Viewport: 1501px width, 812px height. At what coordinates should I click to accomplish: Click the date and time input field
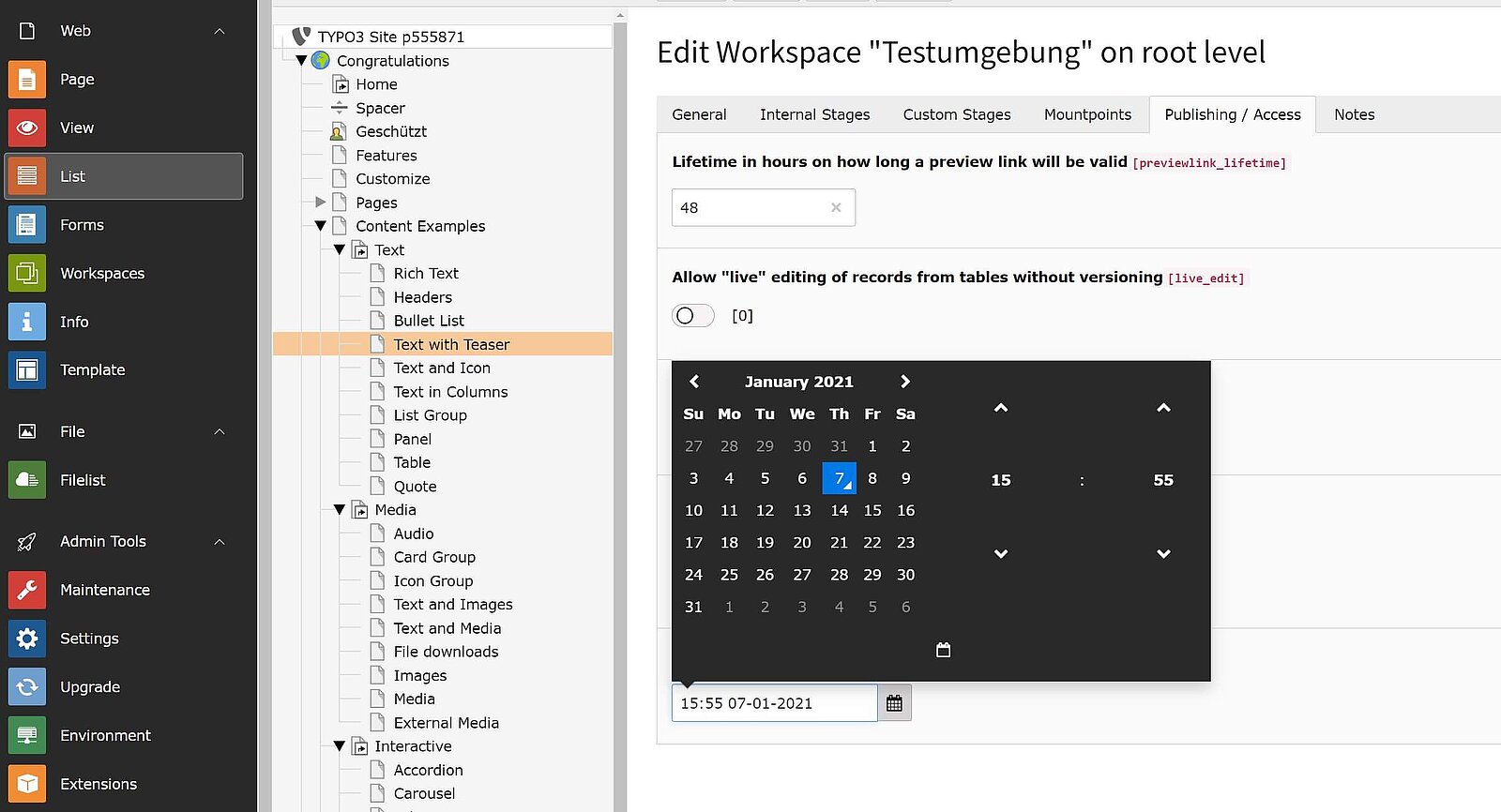click(x=774, y=703)
